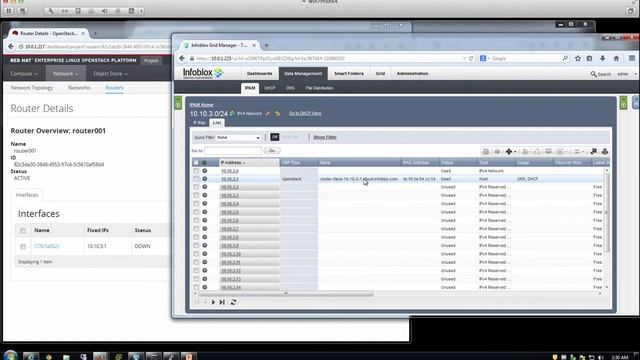Click the print icon in the IPAM toolbar
This screenshot has width=640, height=360.
click(x=604, y=151)
